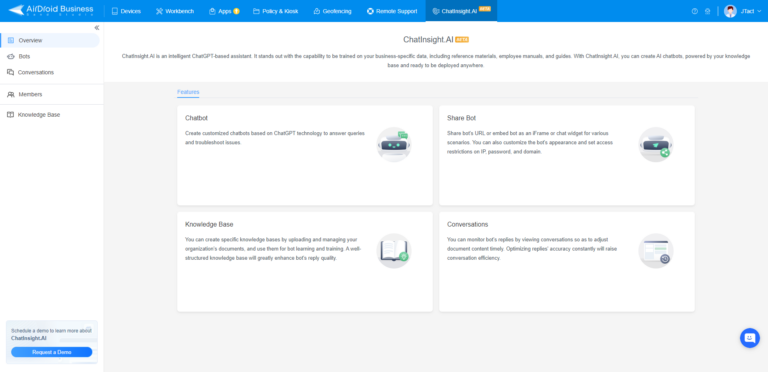
Task: Click the Request a Demo button
Action: [x=51, y=352]
